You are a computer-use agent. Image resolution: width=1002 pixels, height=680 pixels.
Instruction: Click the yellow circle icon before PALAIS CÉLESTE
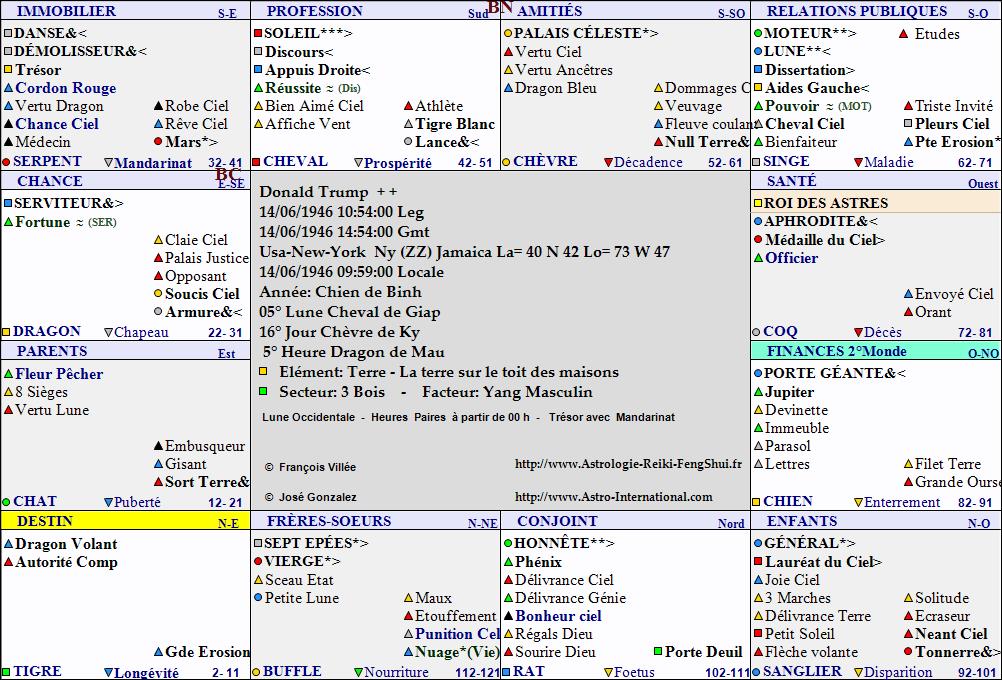pyautogui.click(x=508, y=33)
